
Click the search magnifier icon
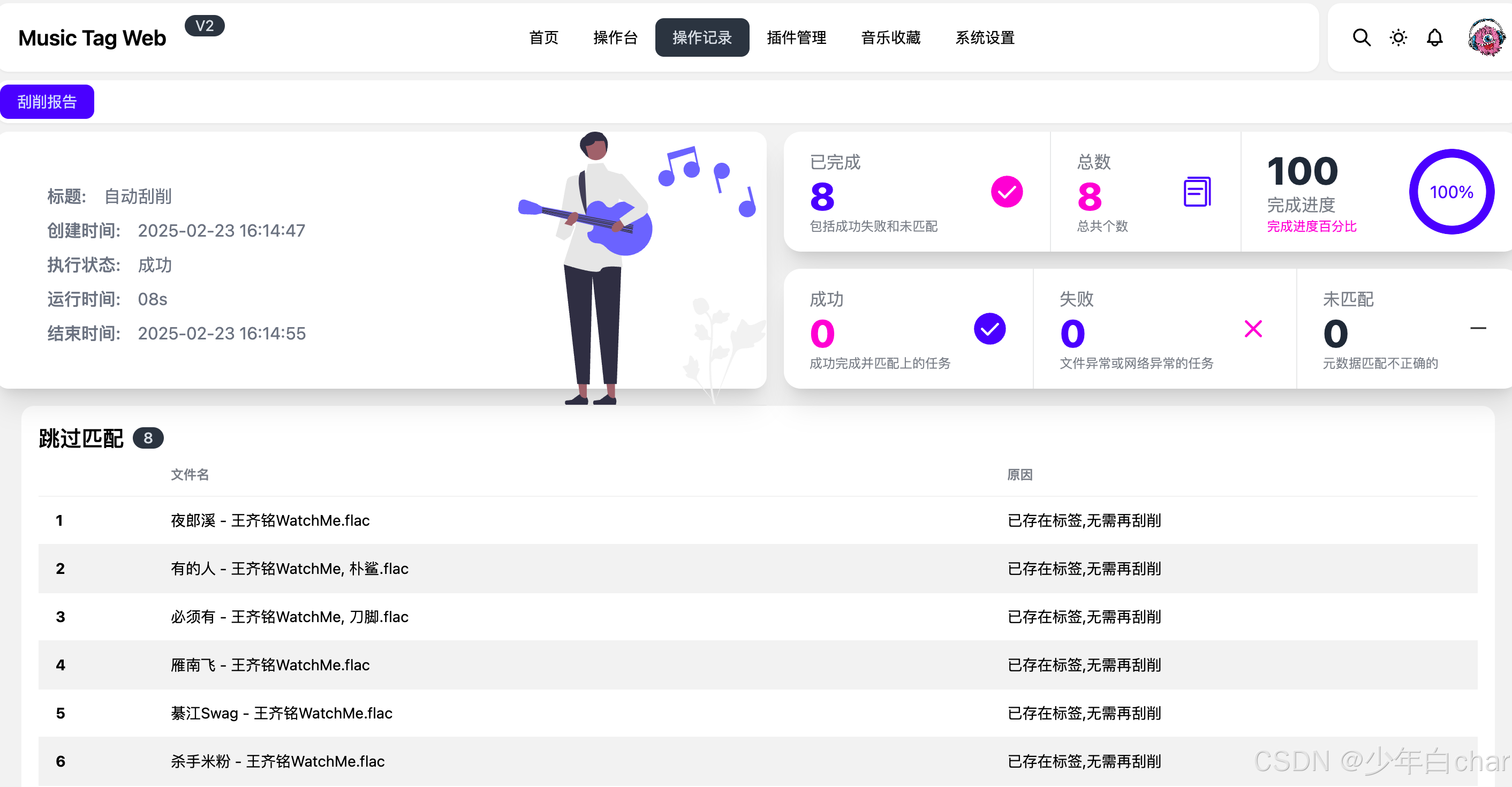tap(1361, 37)
